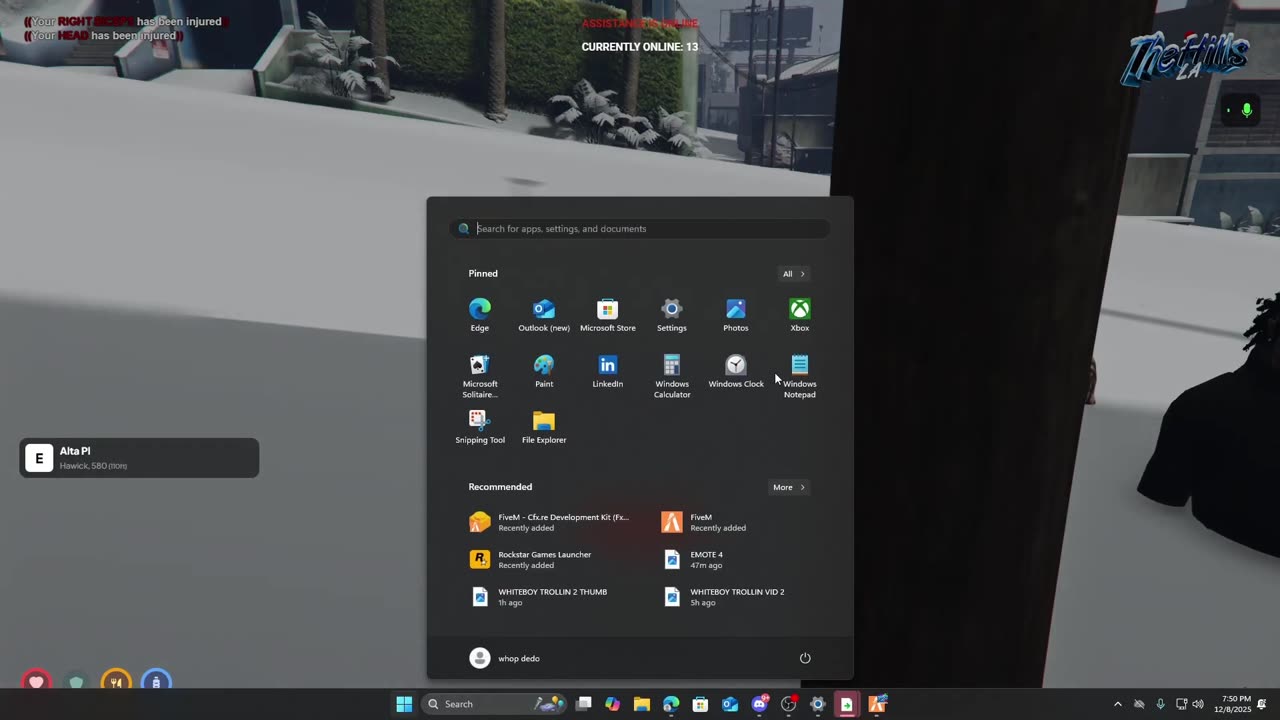Focus the Start menu search box
The image size is (1280, 720).
click(x=640, y=229)
